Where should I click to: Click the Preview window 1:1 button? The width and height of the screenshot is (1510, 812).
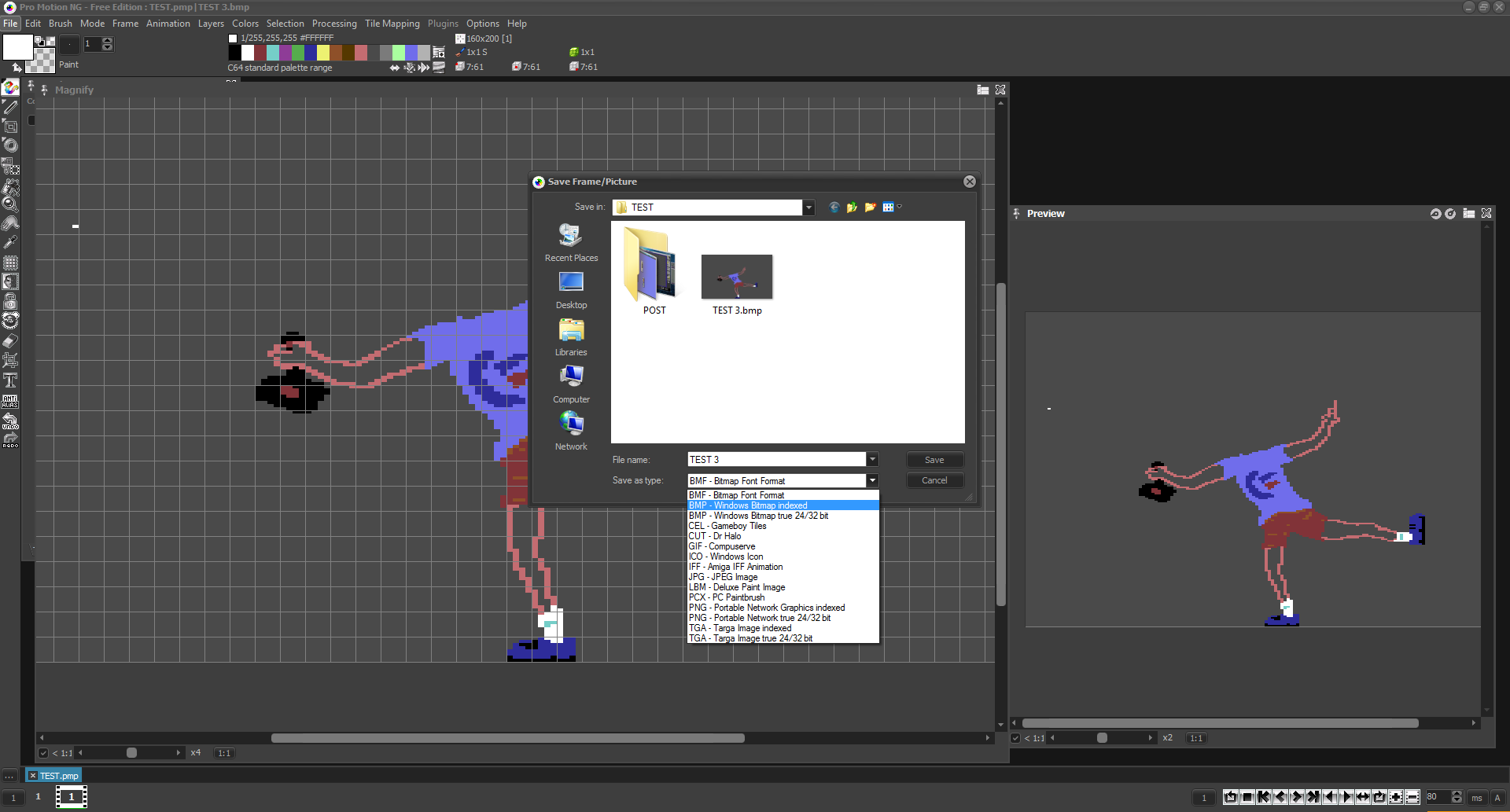[x=1196, y=738]
